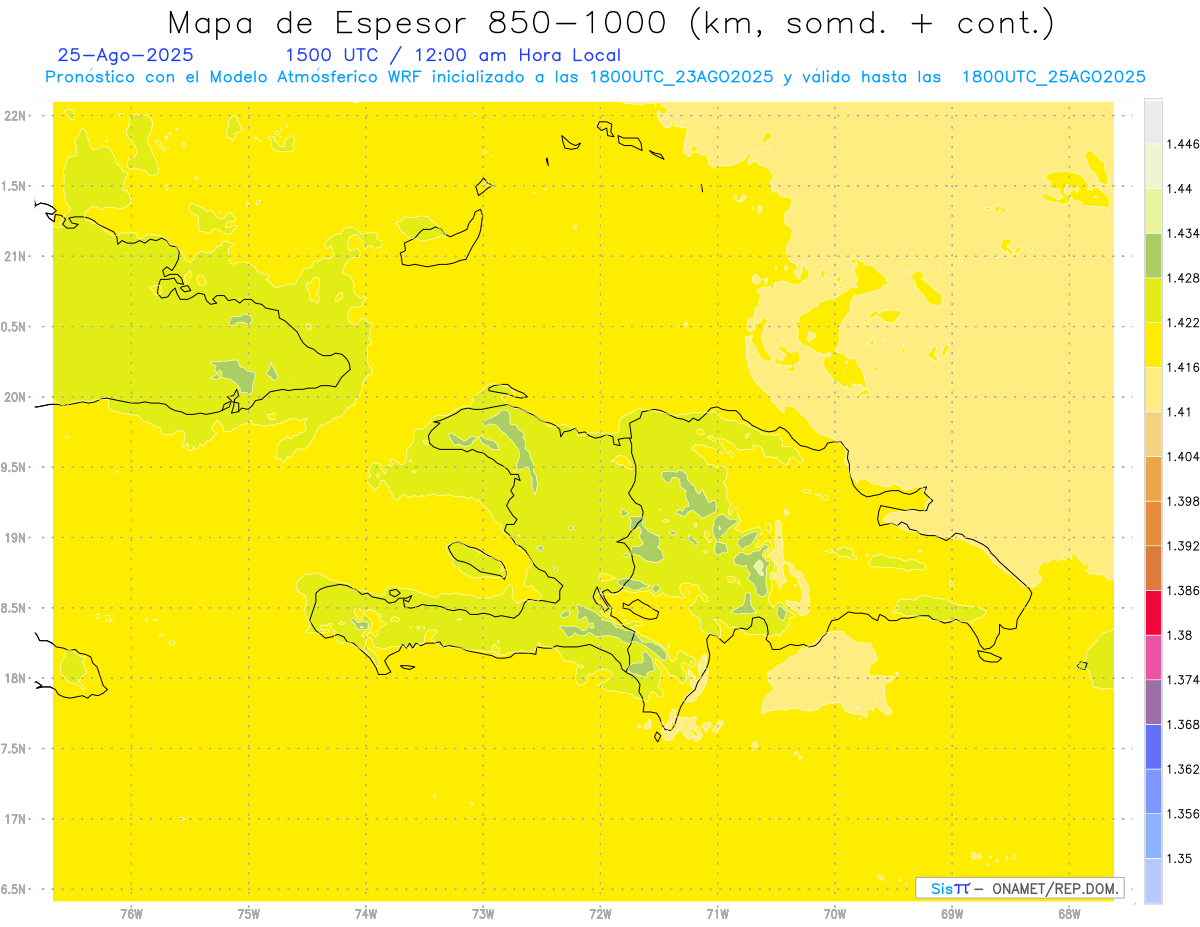Click the '20N' latitude label
The image size is (1200, 927).
(16, 397)
